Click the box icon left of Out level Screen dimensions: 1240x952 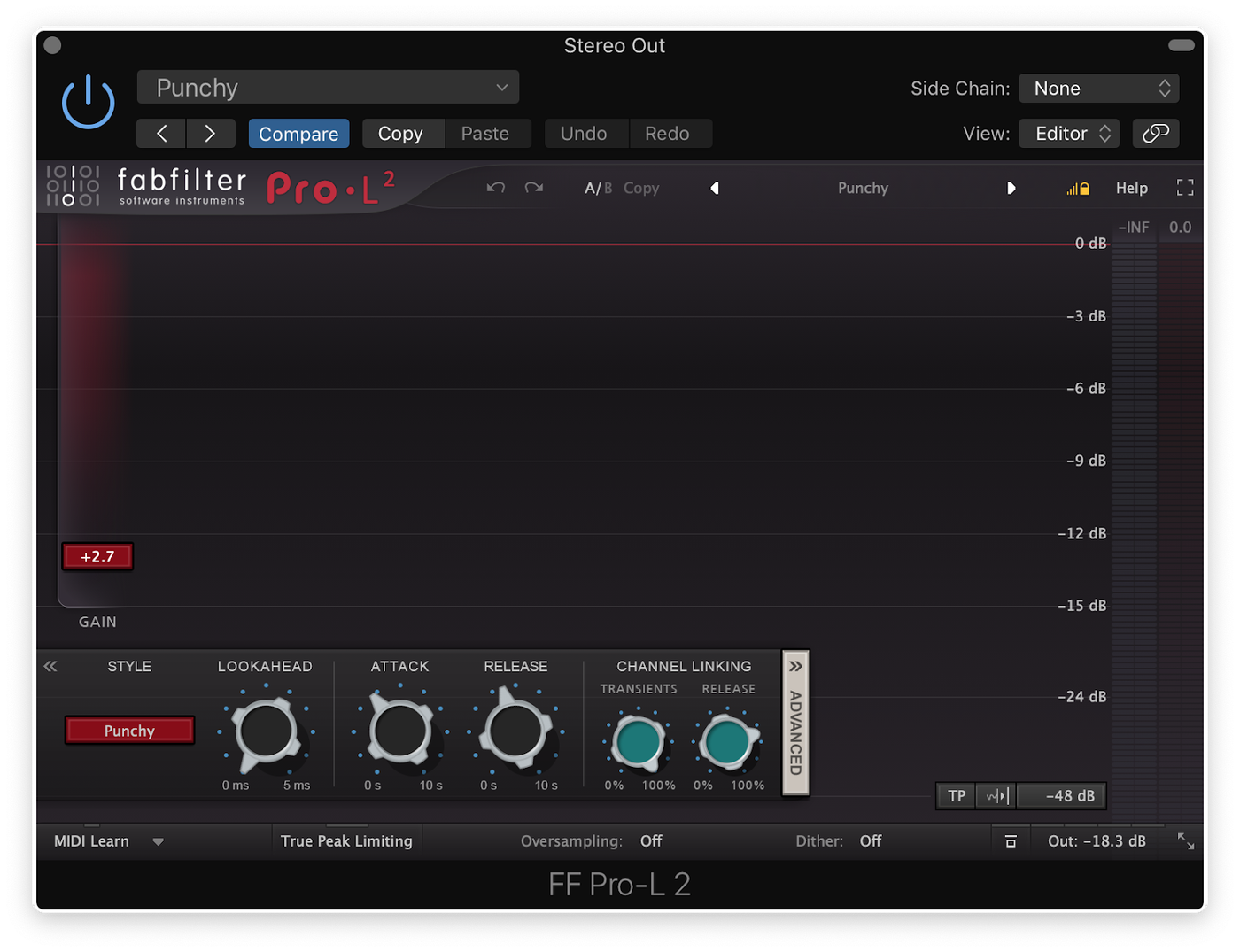1011,841
